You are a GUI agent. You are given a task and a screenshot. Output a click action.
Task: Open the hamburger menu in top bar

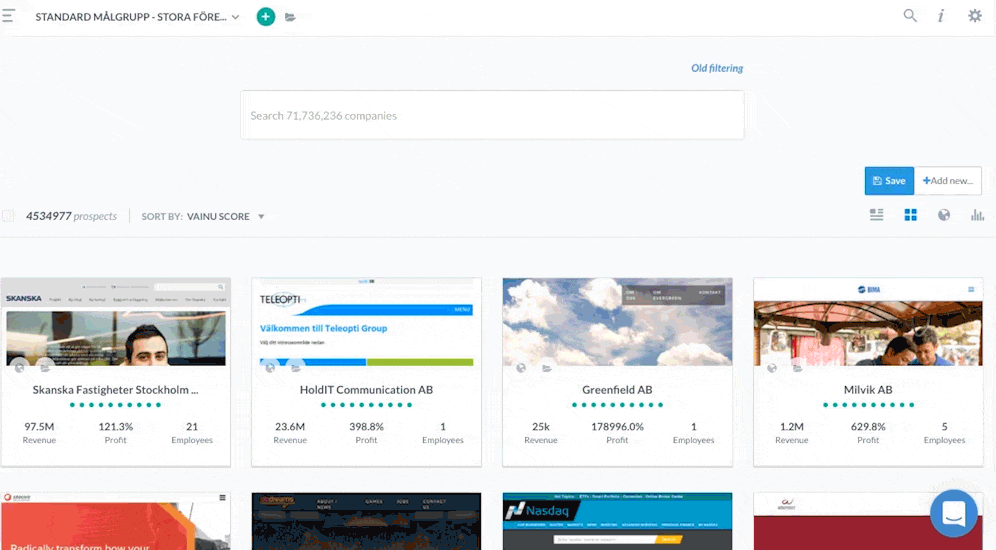click(x=7, y=16)
